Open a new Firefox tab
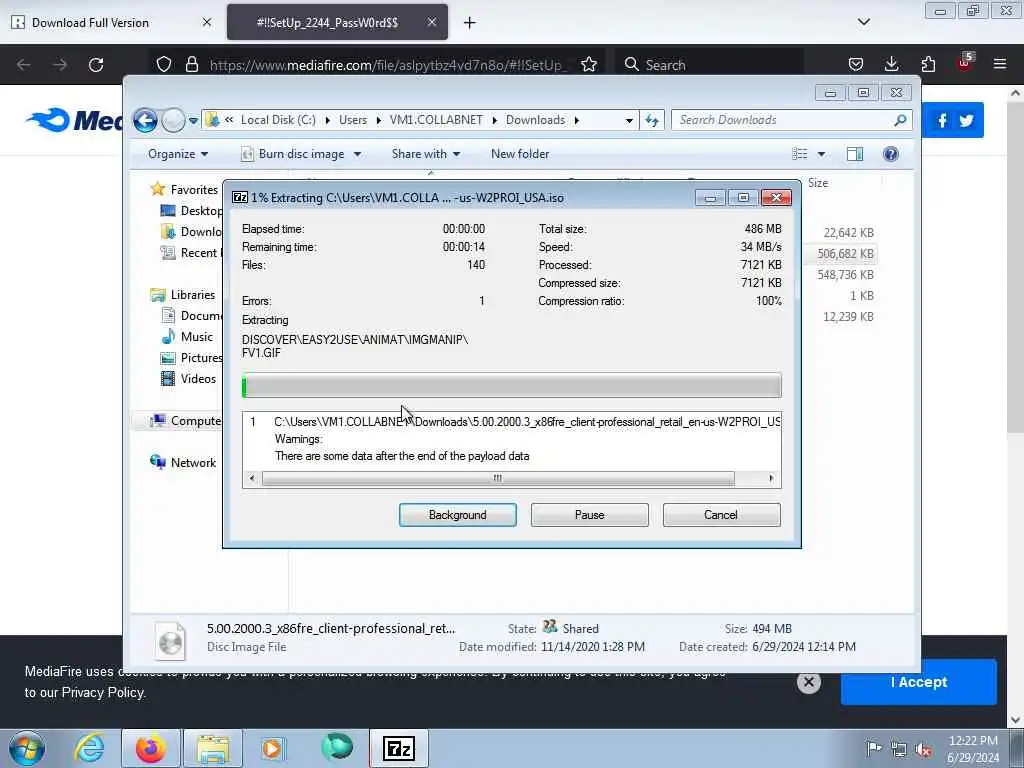 coord(469,23)
